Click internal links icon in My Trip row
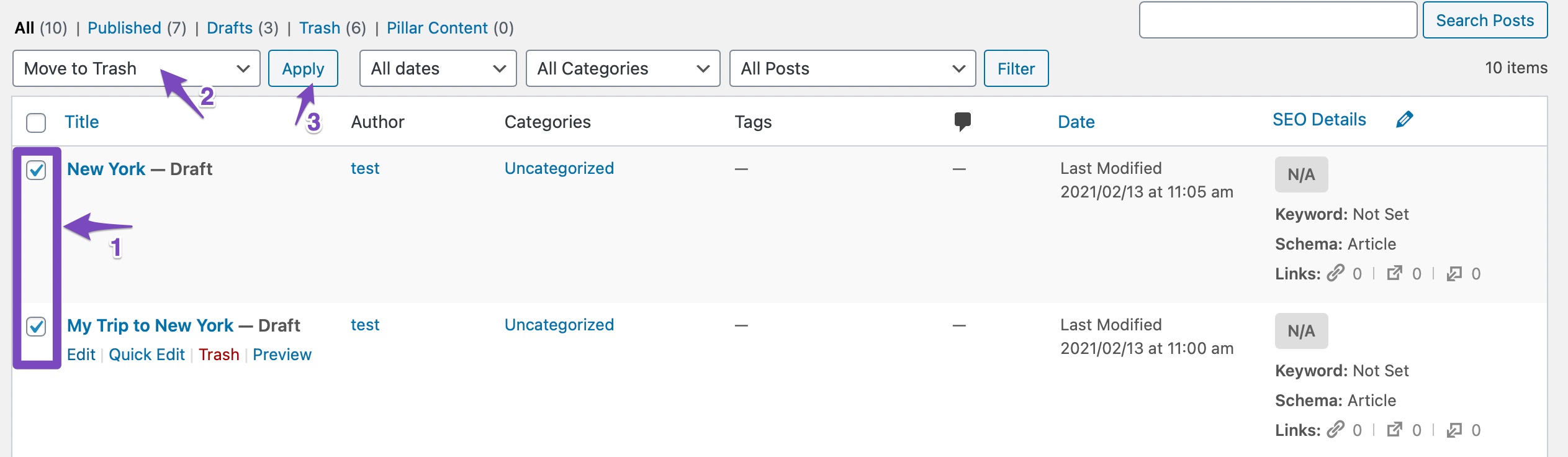 click(x=1335, y=430)
